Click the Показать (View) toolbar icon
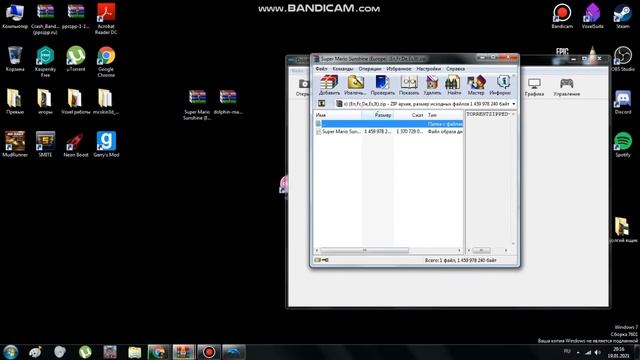640x360 pixels. point(409,85)
